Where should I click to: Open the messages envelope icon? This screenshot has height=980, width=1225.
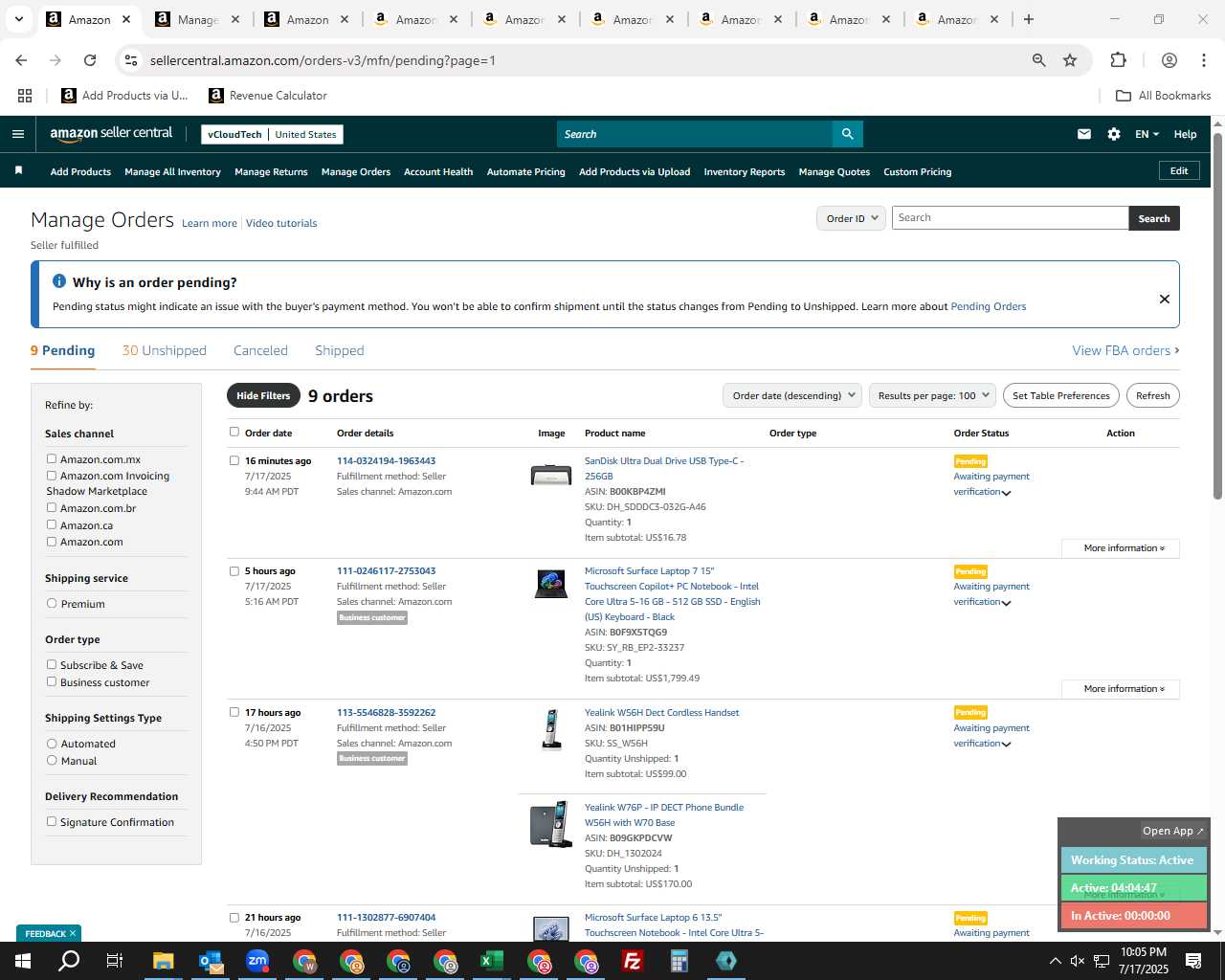1083,134
